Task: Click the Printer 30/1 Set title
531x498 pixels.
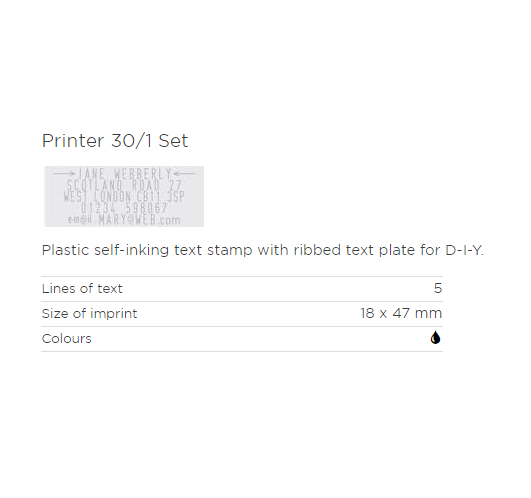Action: [x=115, y=140]
